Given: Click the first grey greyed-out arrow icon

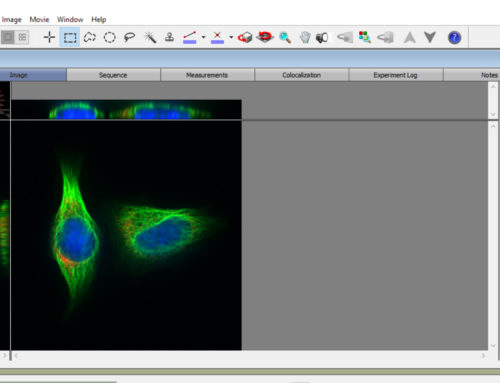Looking at the screenshot, I should tap(345, 37).
